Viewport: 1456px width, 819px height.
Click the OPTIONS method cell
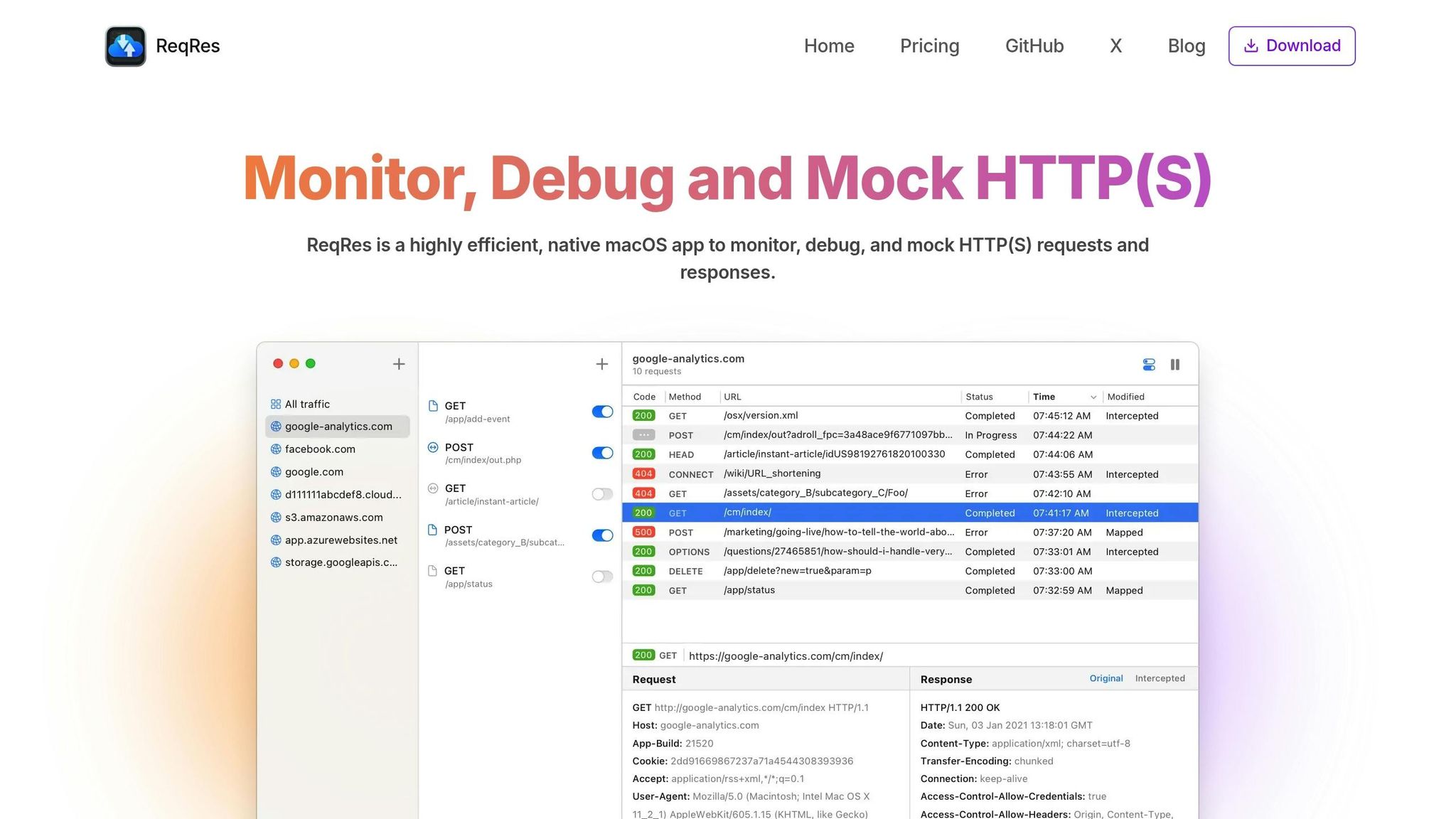[689, 552]
